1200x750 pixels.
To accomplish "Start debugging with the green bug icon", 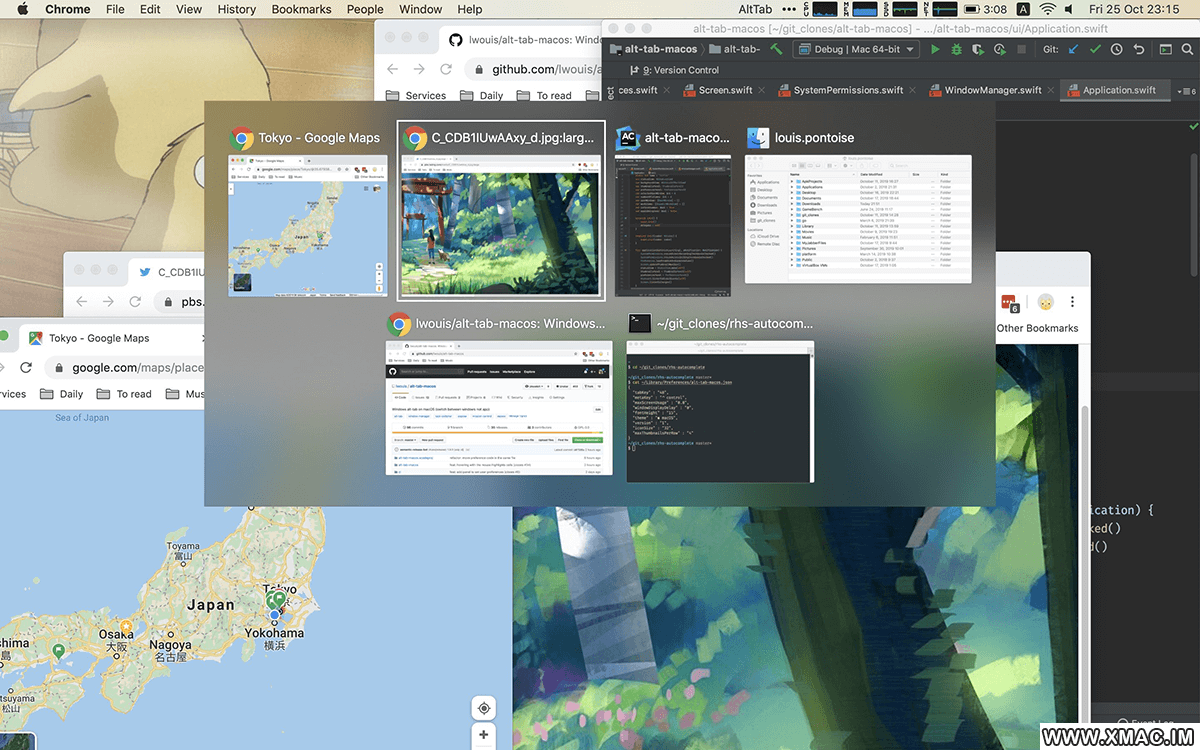I will pos(957,49).
